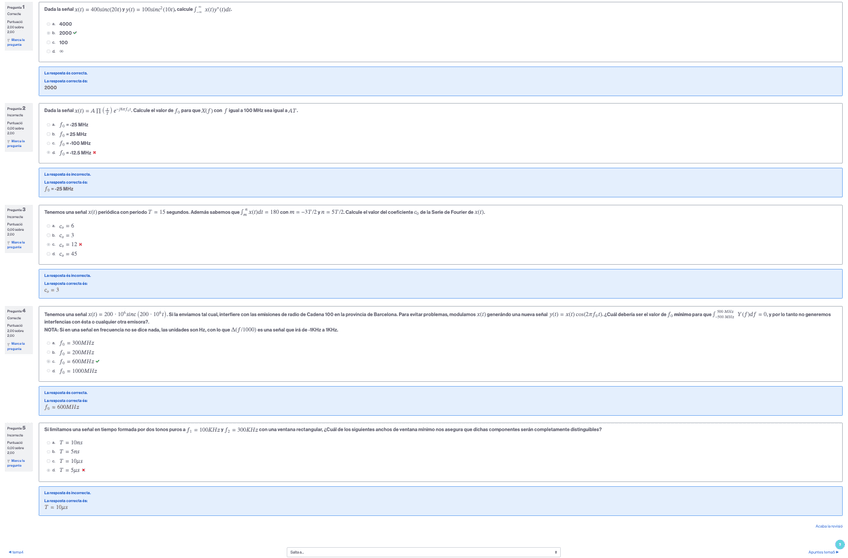Select f0 = 1000MHz option in question 4
This screenshot has width=848, height=558.
[x=48, y=371]
